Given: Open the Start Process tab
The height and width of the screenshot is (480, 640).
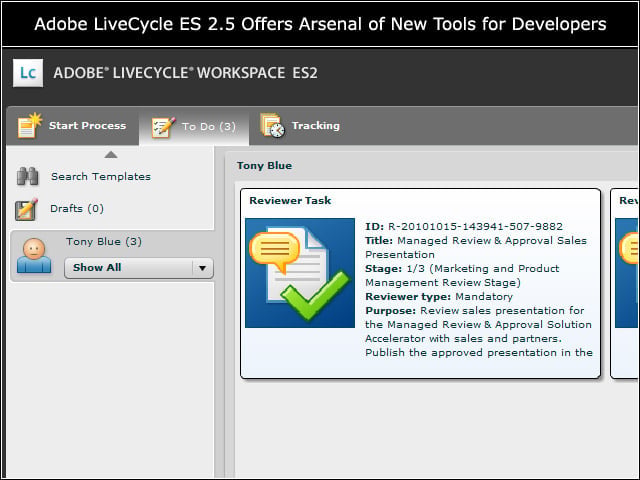Looking at the screenshot, I should point(72,126).
